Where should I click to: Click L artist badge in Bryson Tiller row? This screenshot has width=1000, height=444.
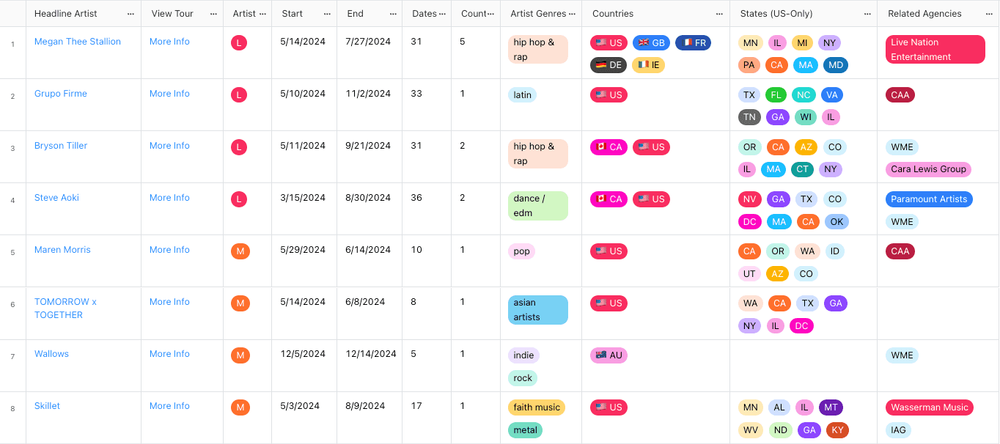(x=239, y=147)
